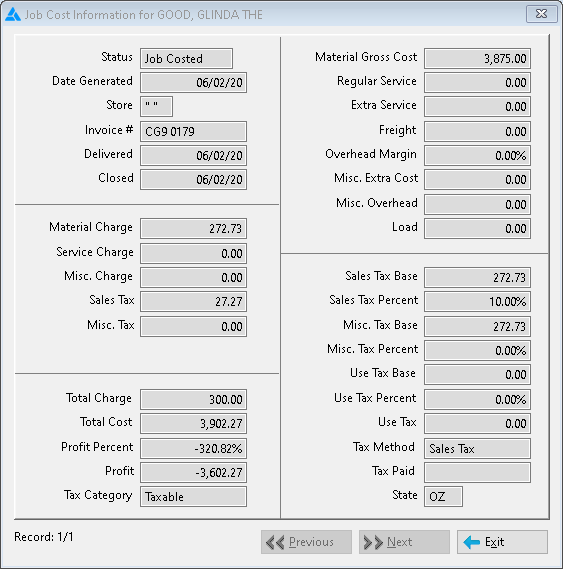Select the Total Charge field 300.00

193,399
